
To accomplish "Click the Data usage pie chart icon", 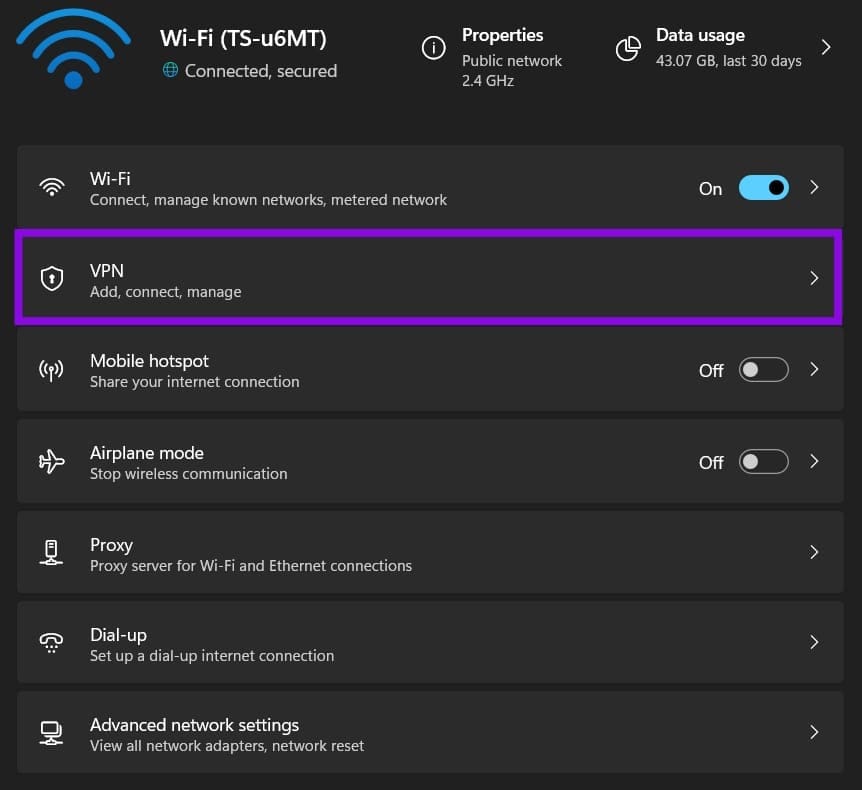I will point(628,49).
